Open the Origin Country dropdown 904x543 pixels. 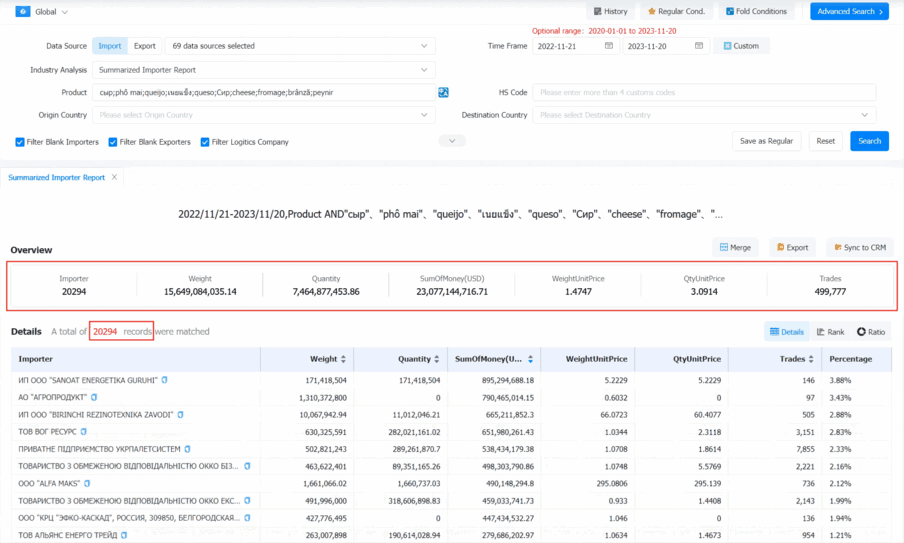point(263,115)
